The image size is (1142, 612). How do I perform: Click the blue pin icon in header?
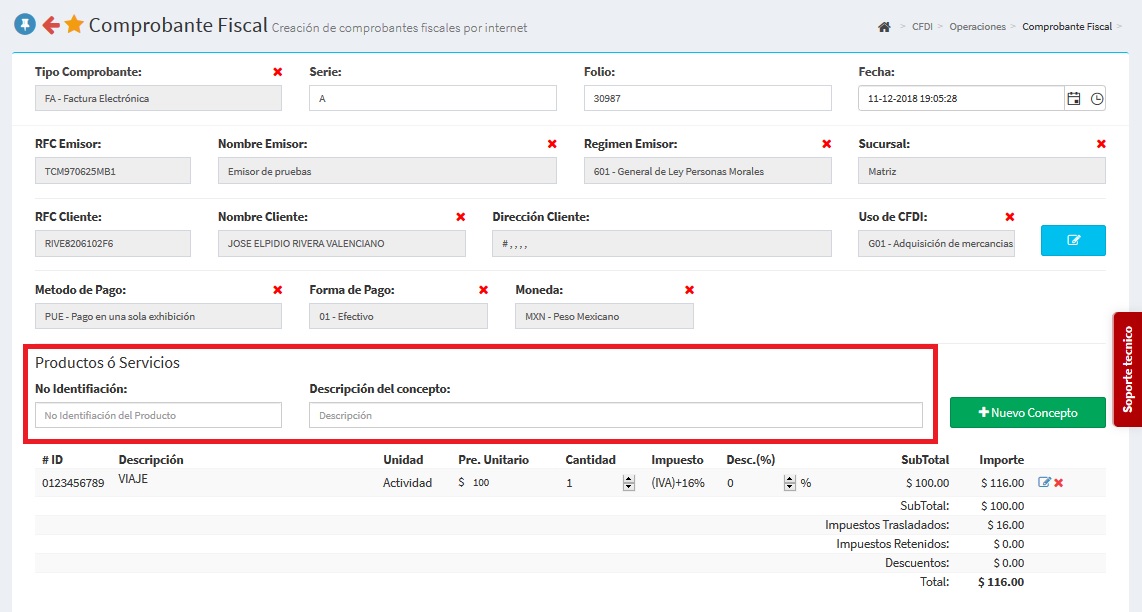(25, 25)
